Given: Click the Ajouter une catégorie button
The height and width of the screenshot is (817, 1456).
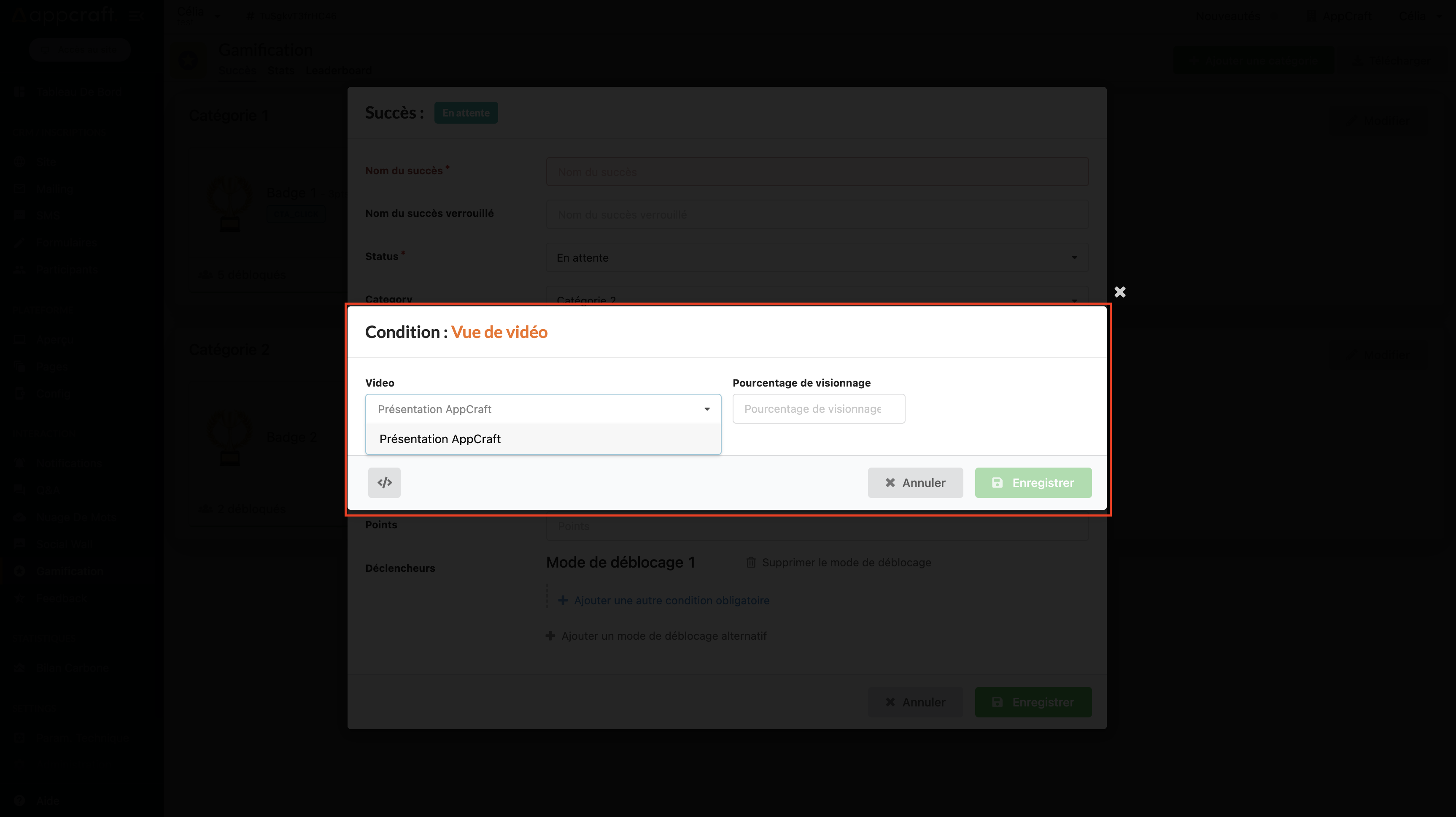Looking at the screenshot, I should pos(1254,60).
